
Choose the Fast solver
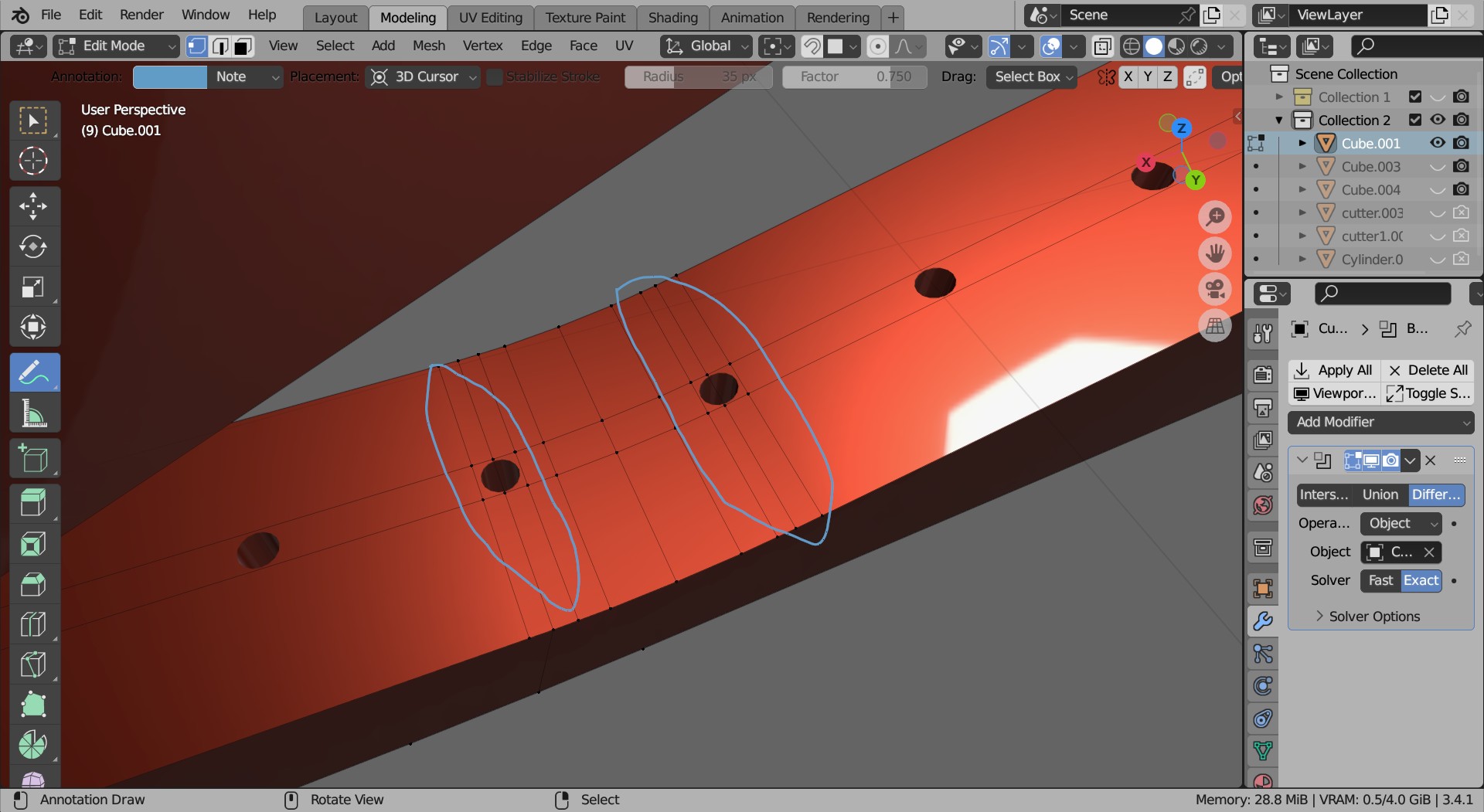pyautogui.click(x=1380, y=580)
